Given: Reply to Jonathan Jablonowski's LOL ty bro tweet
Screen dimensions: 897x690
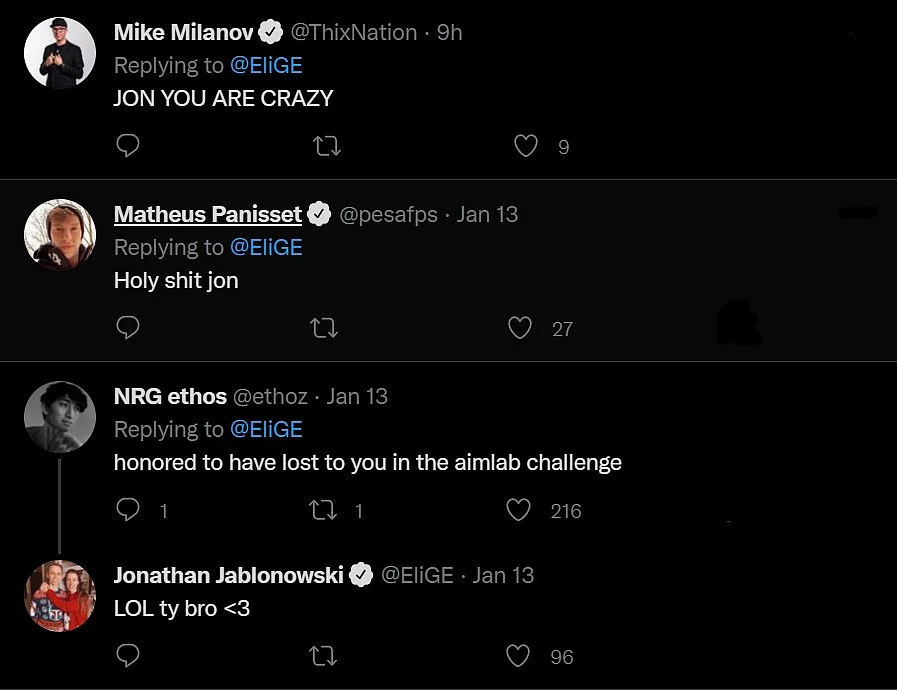Looking at the screenshot, I should tap(128, 655).
